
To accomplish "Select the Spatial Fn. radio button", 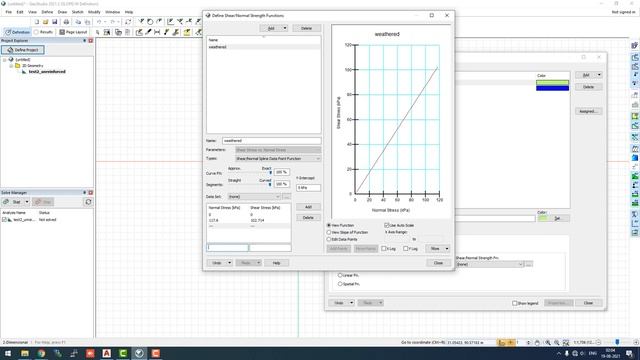I will click(340, 284).
